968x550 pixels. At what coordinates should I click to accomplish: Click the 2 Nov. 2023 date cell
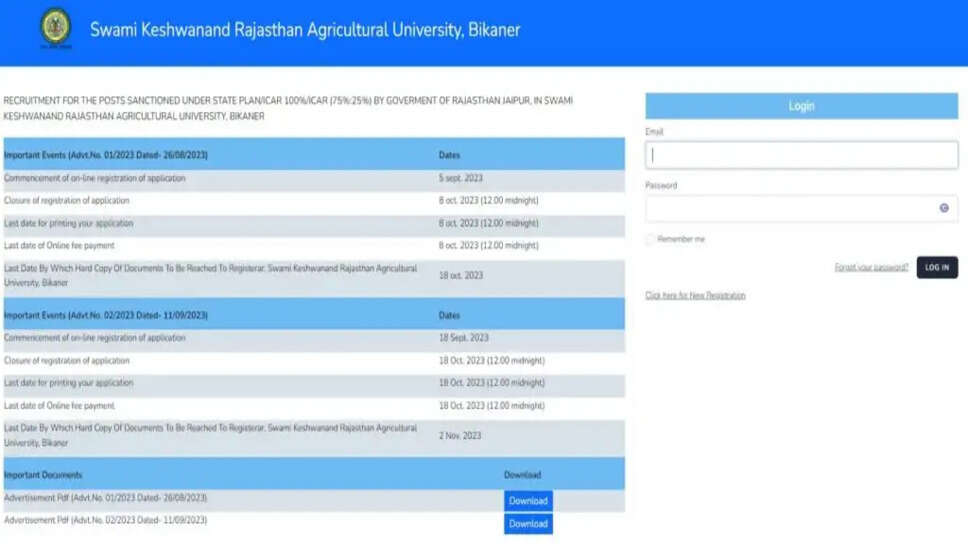460,435
